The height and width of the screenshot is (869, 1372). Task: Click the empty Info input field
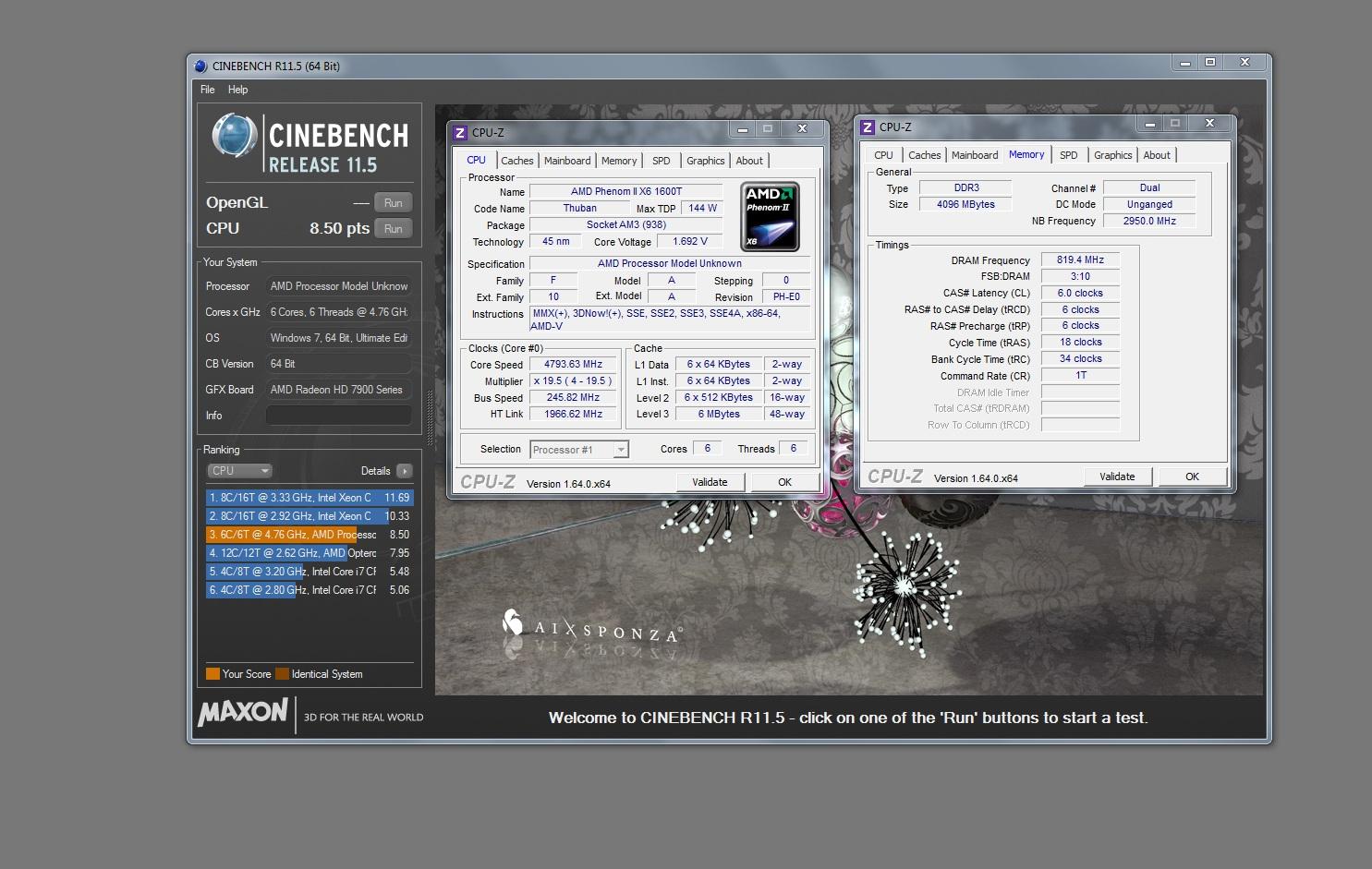339,416
